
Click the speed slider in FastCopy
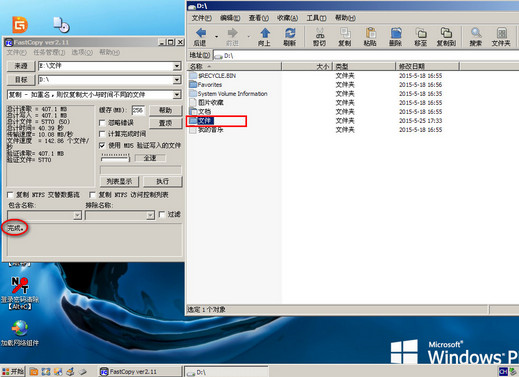pyautogui.click(x=115, y=158)
